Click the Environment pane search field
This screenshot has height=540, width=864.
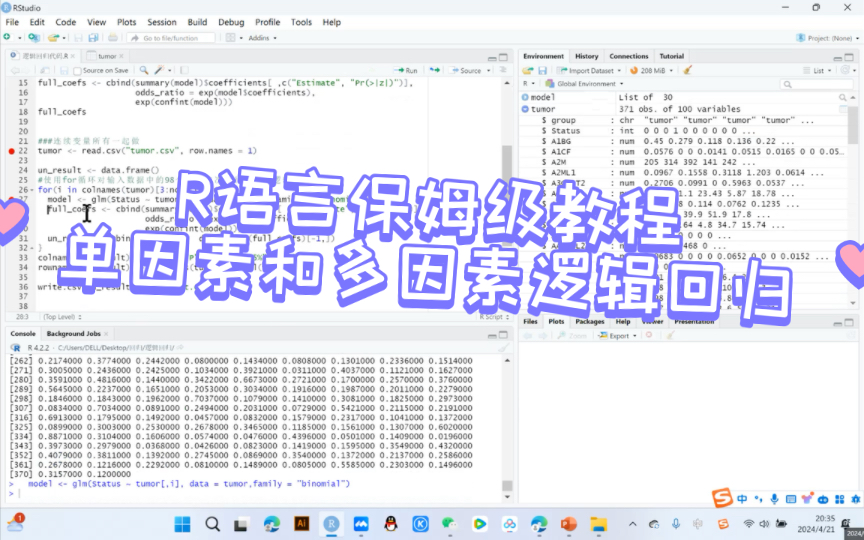(x=817, y=84)
